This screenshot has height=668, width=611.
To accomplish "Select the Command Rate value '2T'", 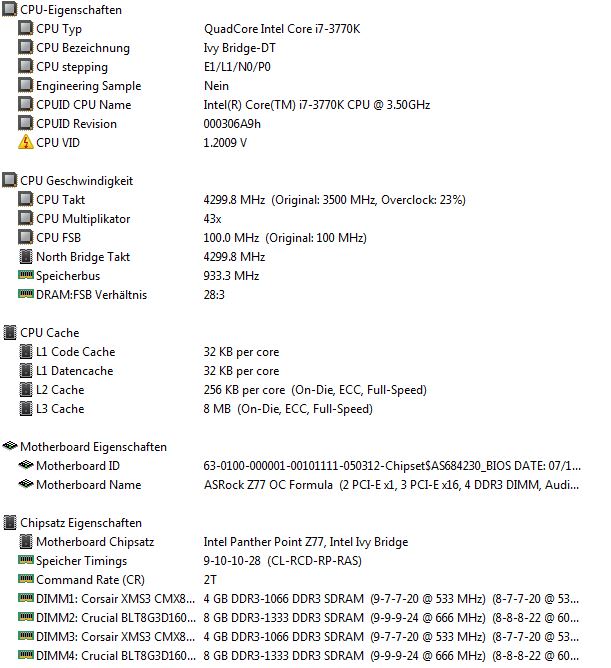I will (210, 580).
